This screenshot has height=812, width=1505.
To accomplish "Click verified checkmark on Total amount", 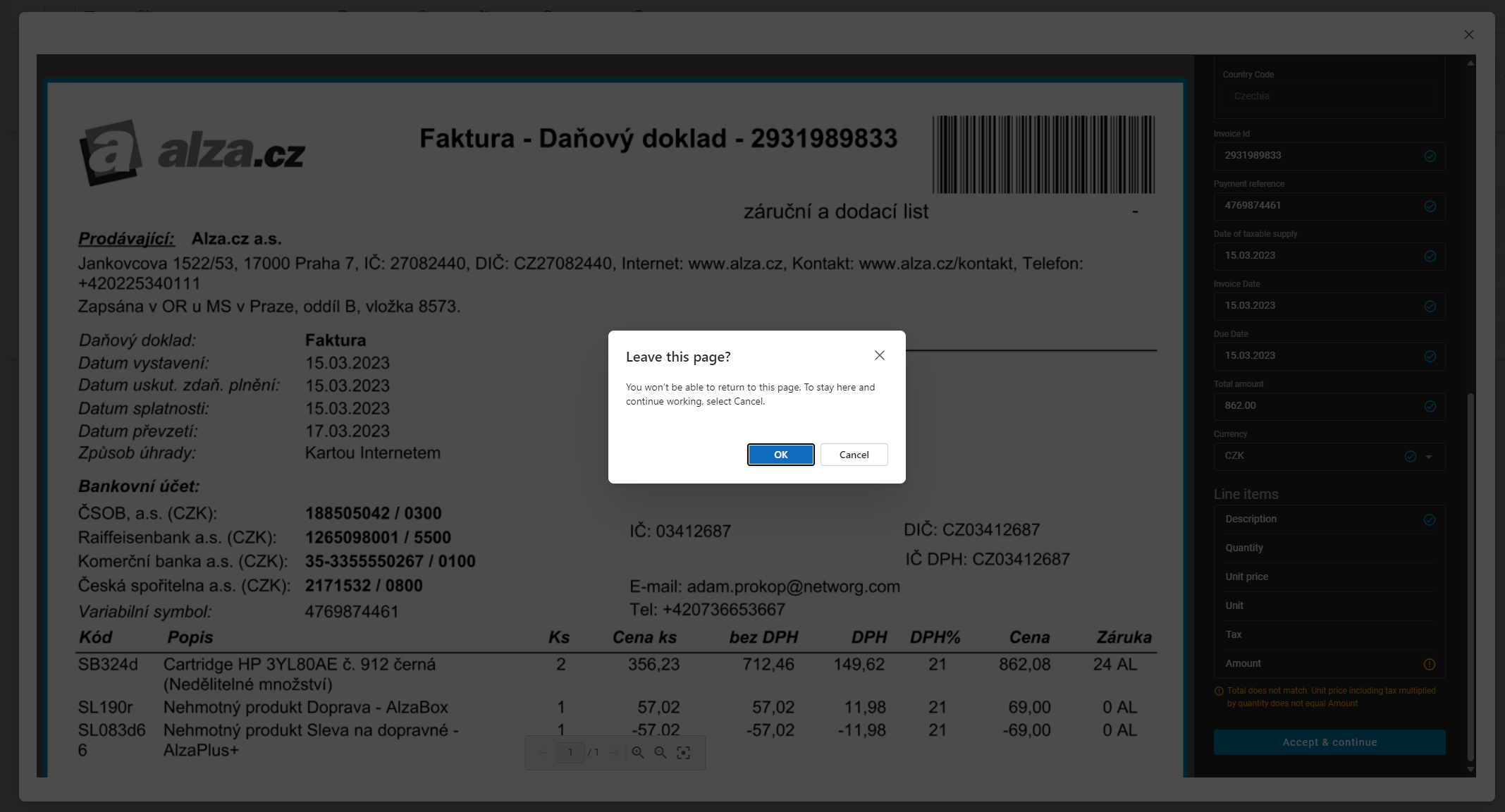I will [1430, 406].
